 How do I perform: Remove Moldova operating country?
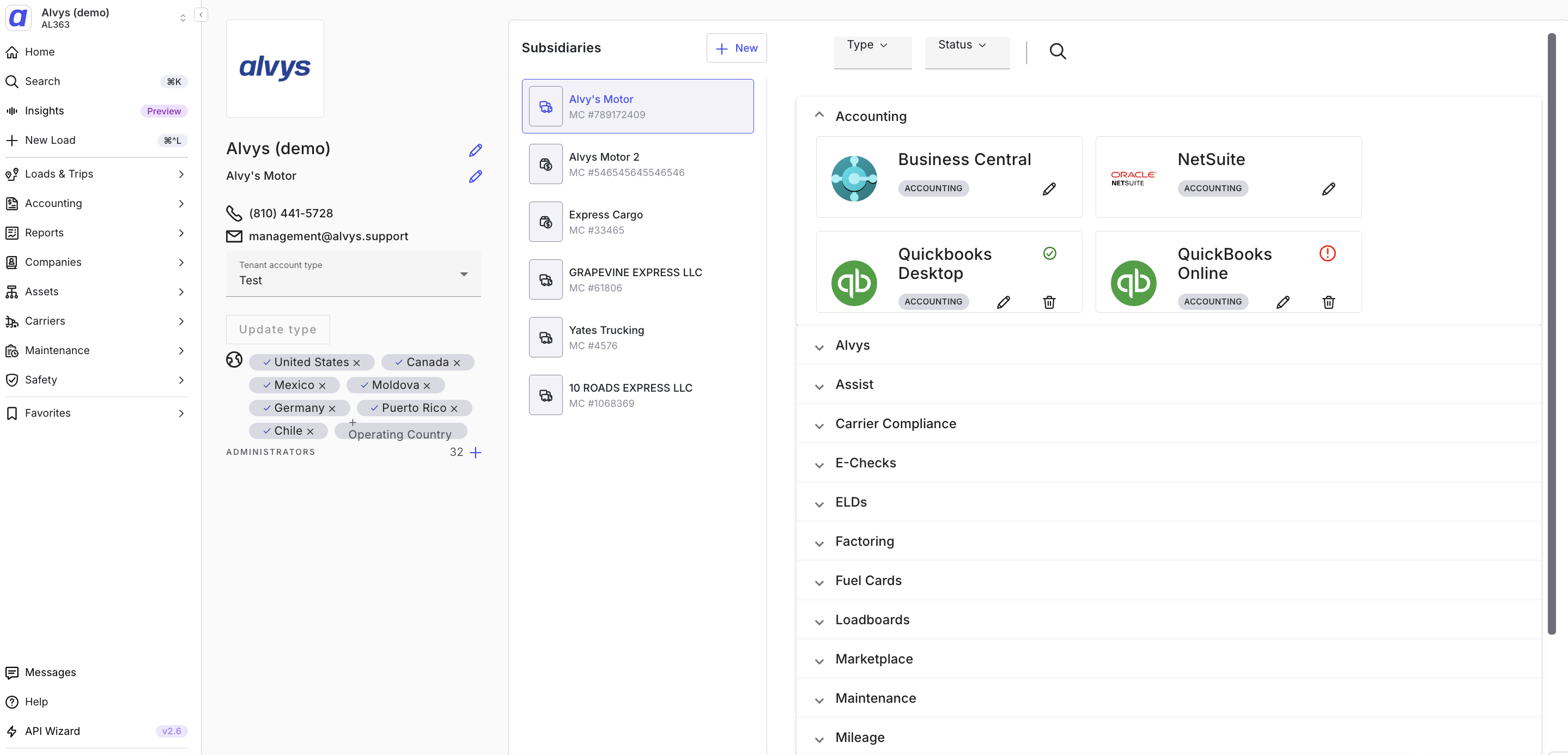coord(427,386)
